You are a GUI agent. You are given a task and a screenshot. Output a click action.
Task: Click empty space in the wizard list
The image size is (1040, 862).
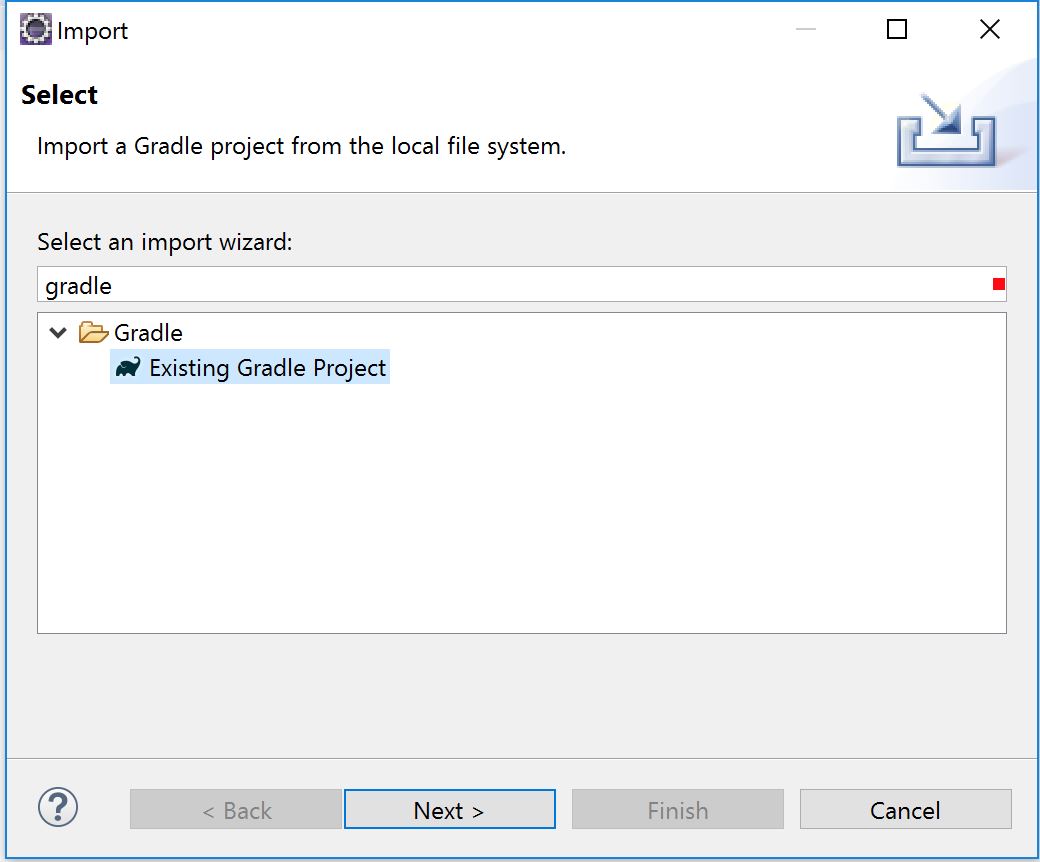(520, 510)
